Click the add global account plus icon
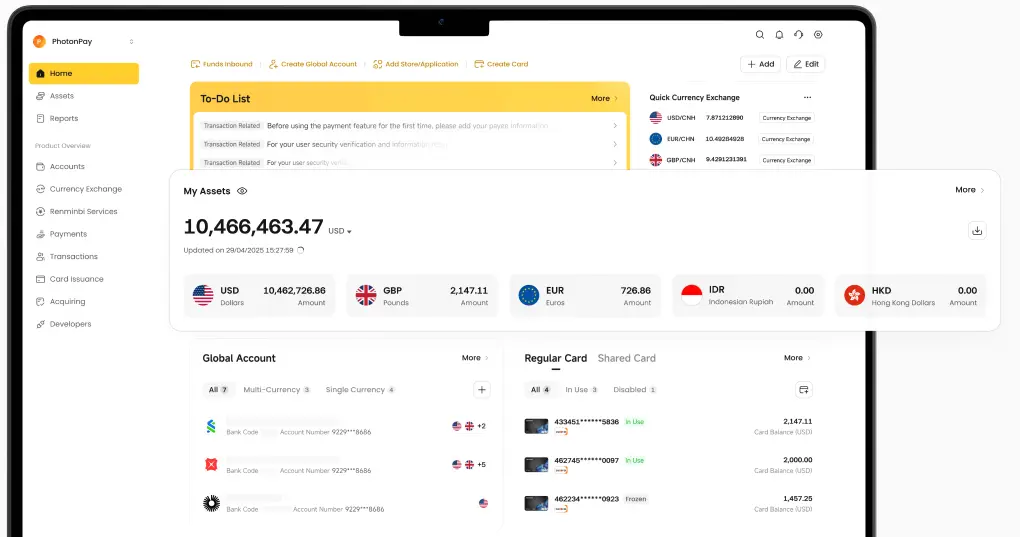 (x=481, y=390)
